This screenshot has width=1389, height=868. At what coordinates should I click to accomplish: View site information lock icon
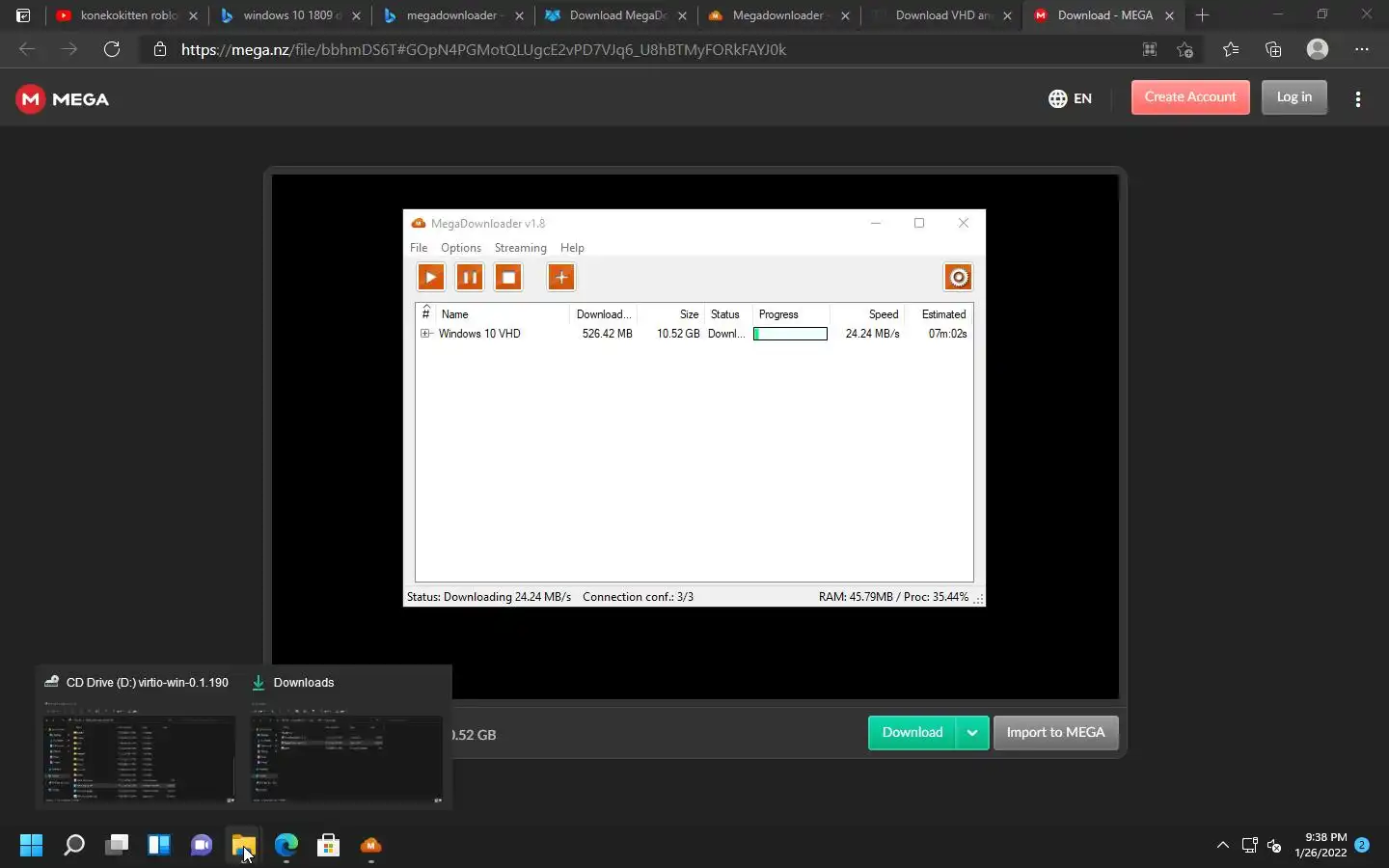coord(160,49)
